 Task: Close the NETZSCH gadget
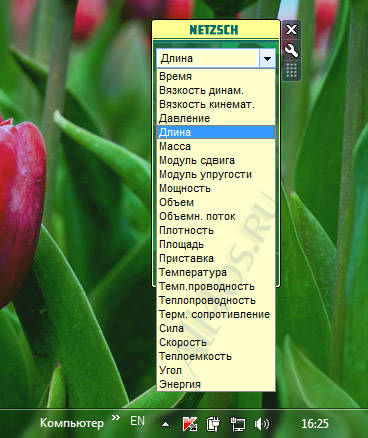[291, 30]
